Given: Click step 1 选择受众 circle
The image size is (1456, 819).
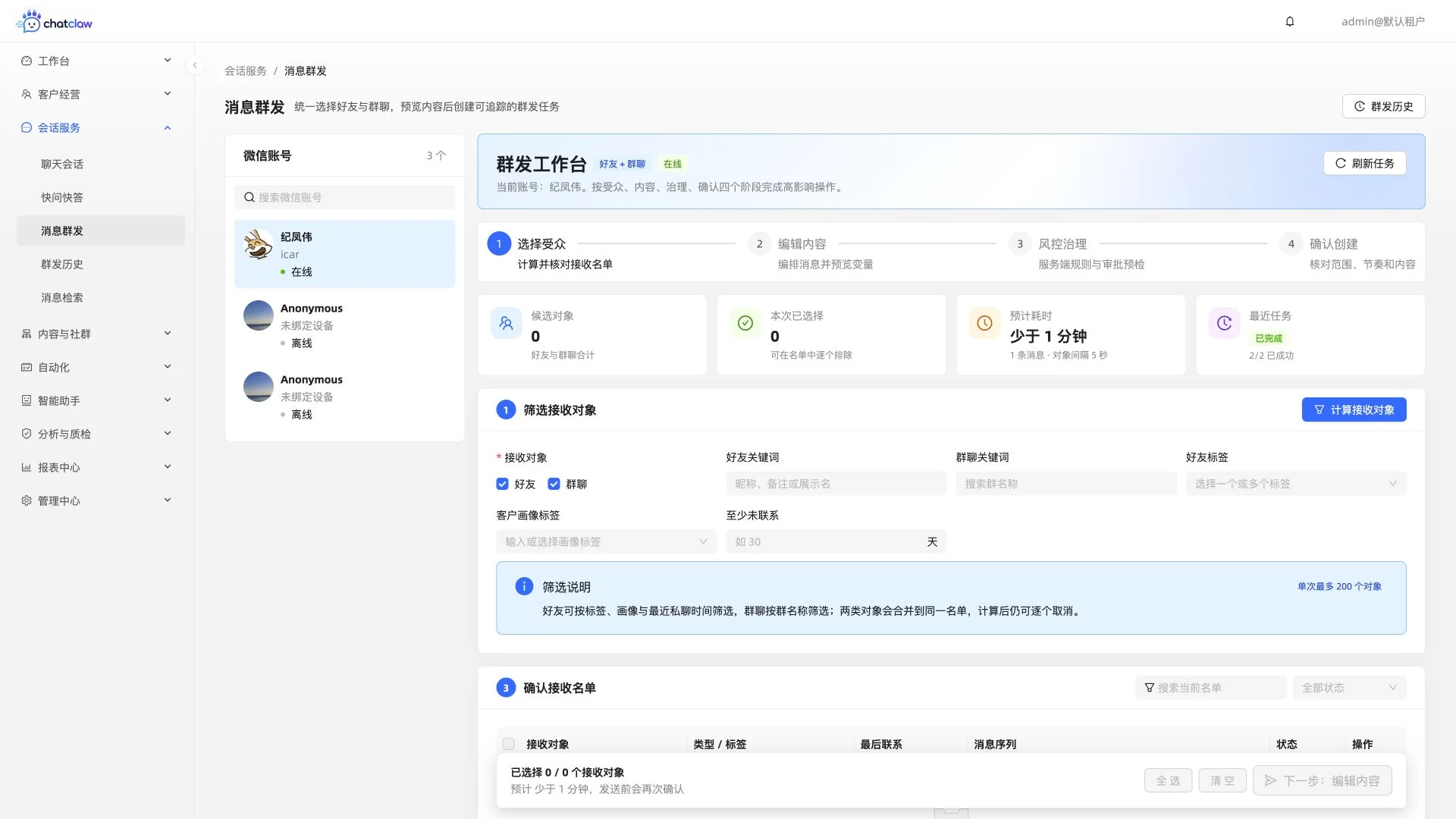Looking at the screenshot, I should click(x=499, y=243).
